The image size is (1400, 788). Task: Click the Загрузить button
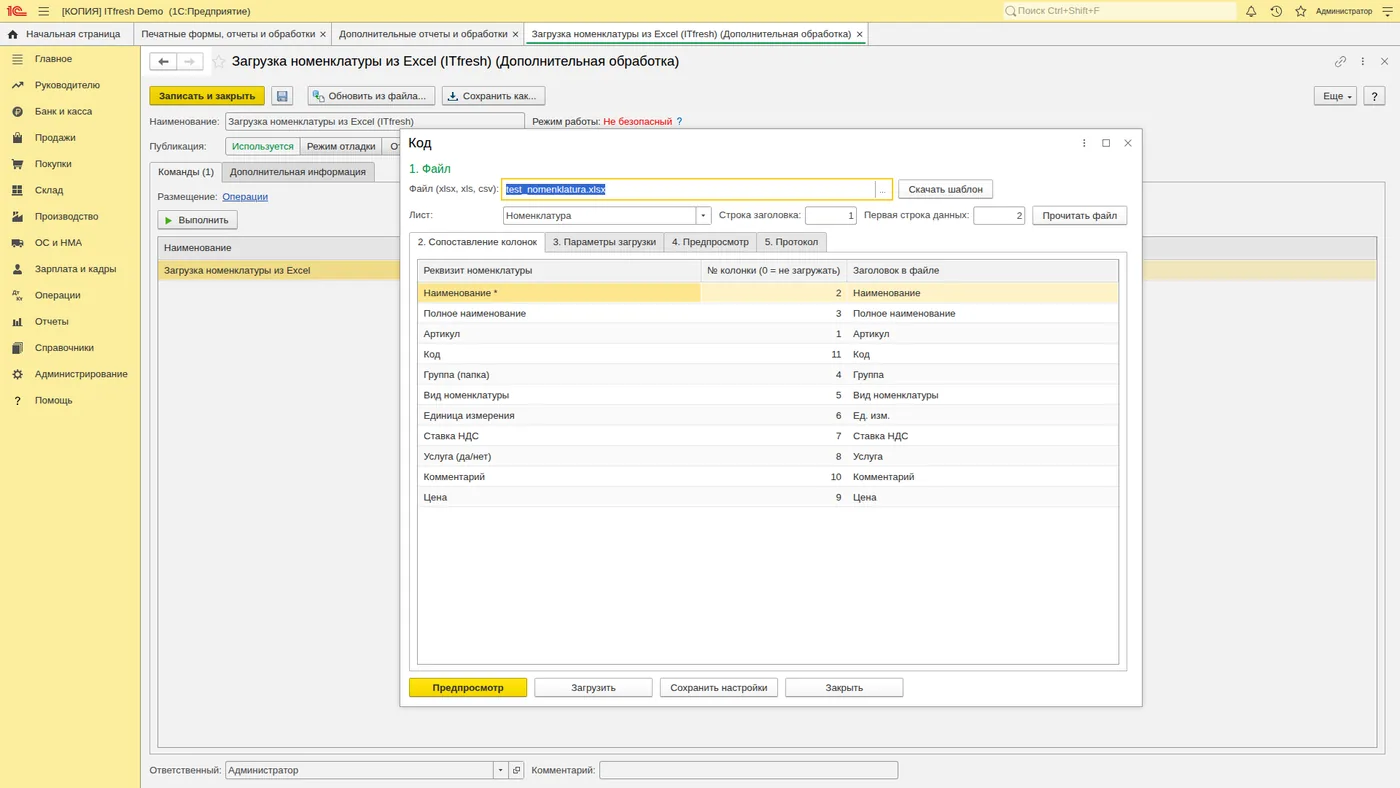[593, 688]
